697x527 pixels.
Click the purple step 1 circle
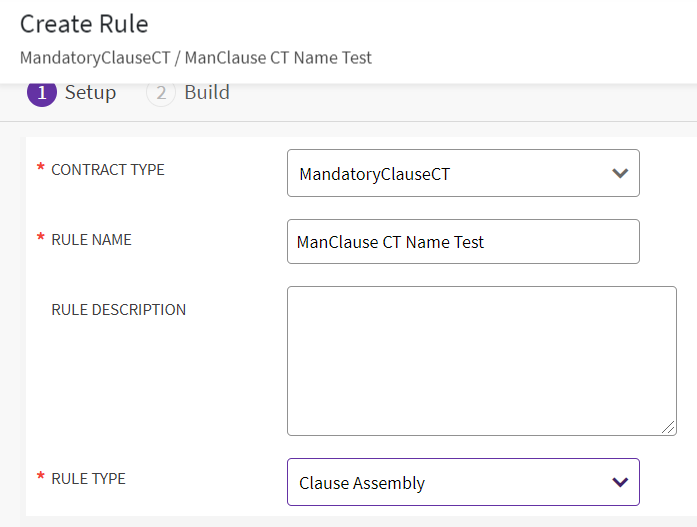point(41,93)
